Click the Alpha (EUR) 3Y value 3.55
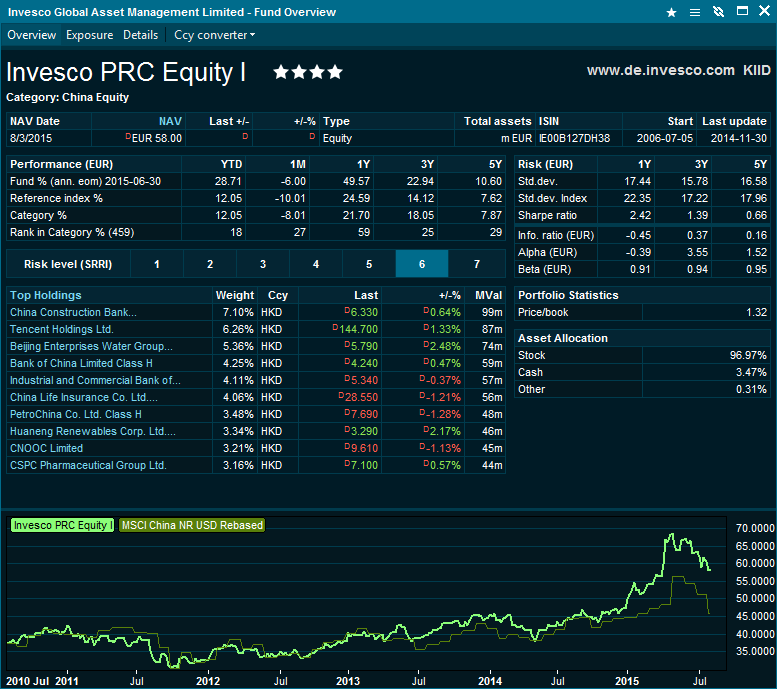Image resolution: width=777 pixels, height=689 pixels. tap(697, 252)
